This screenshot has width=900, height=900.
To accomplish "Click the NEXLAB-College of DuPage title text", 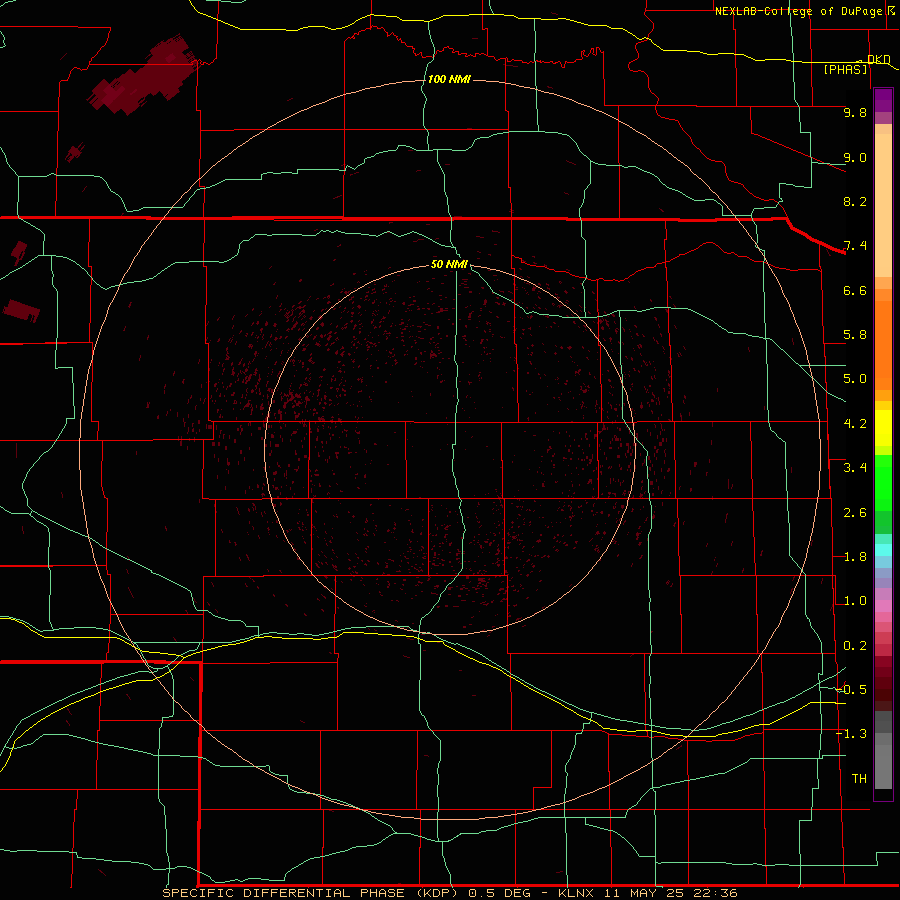I will tap(802, 11).
